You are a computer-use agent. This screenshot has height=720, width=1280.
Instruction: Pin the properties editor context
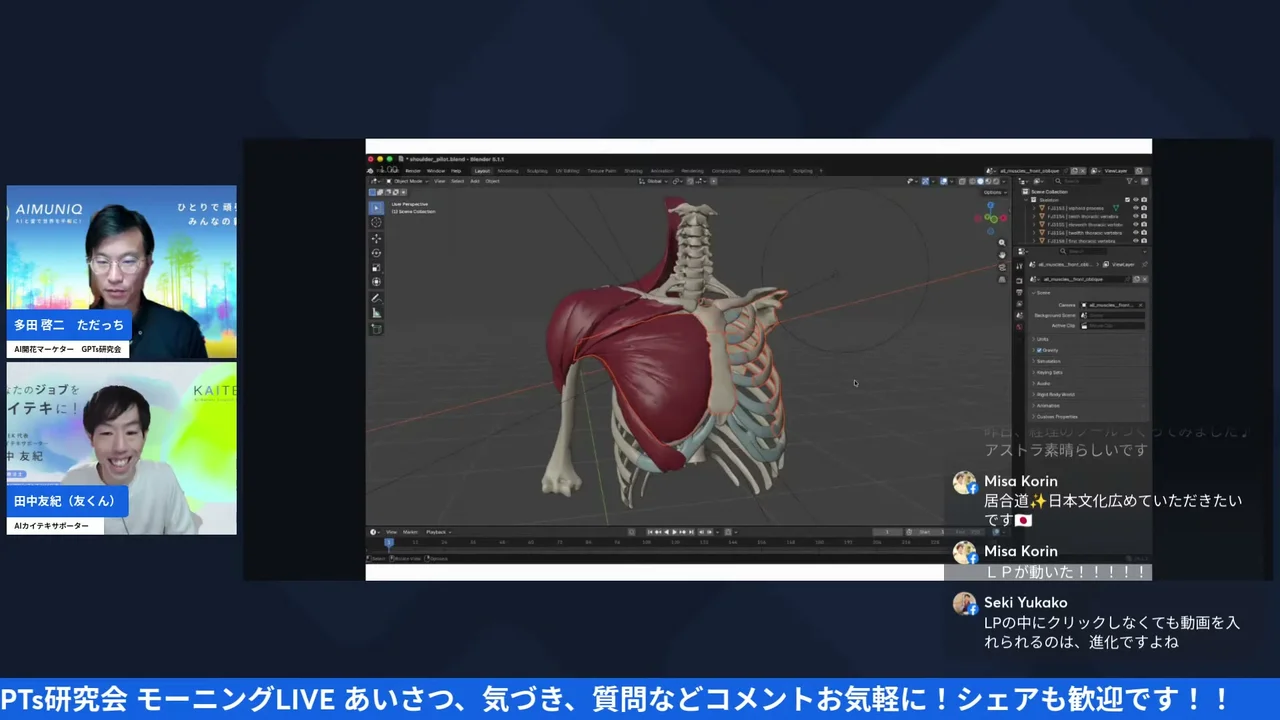point(1145,264)
